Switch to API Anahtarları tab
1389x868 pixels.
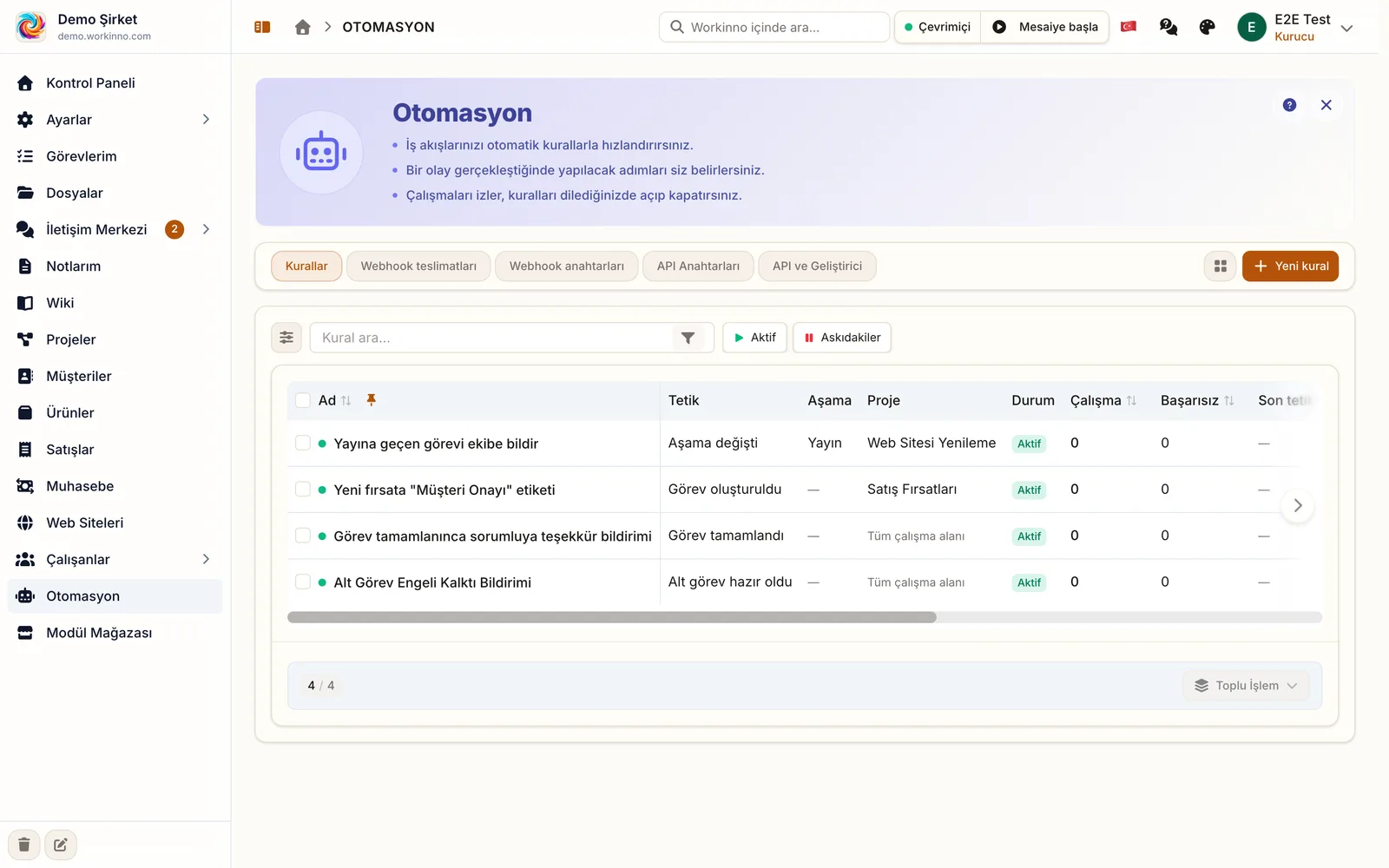698,266
